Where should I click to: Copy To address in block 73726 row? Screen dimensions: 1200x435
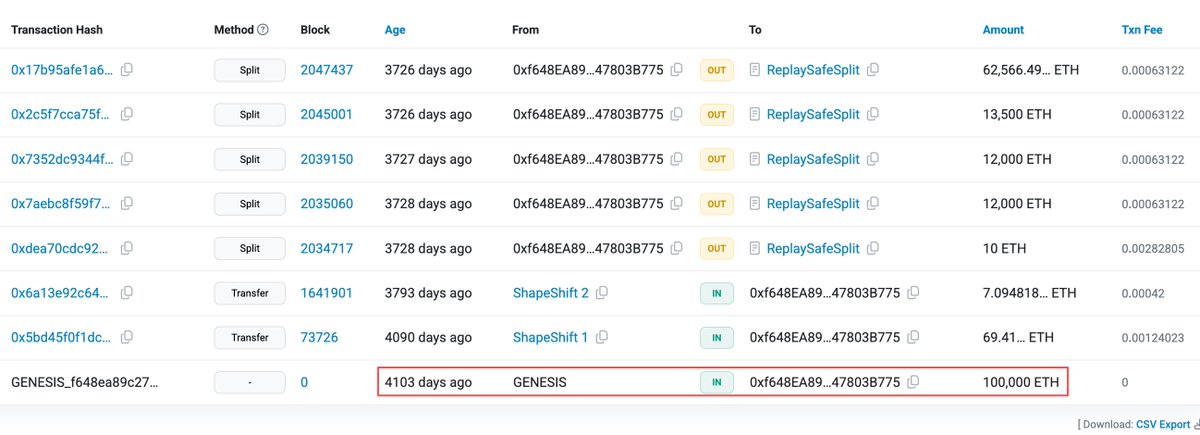click(913, 337)
